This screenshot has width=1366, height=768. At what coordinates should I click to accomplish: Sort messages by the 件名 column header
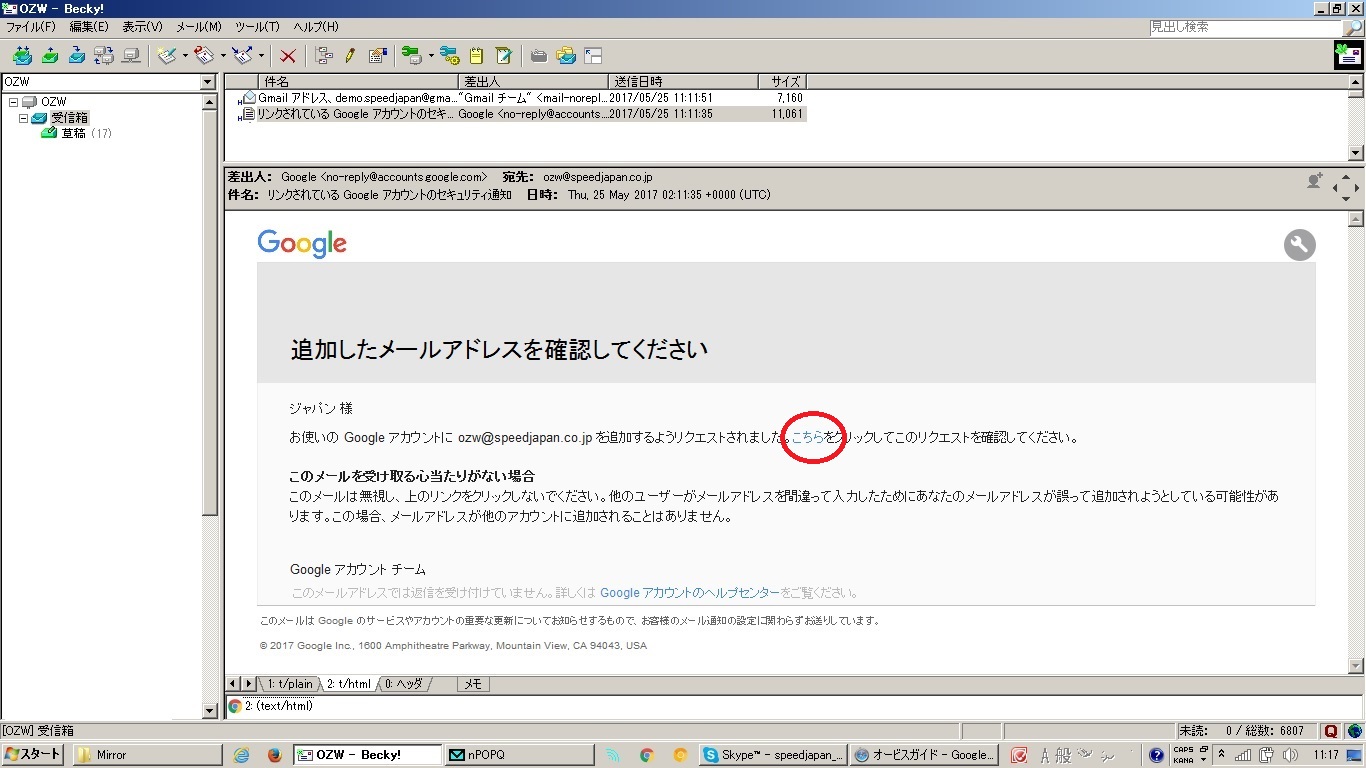(359, 81)
